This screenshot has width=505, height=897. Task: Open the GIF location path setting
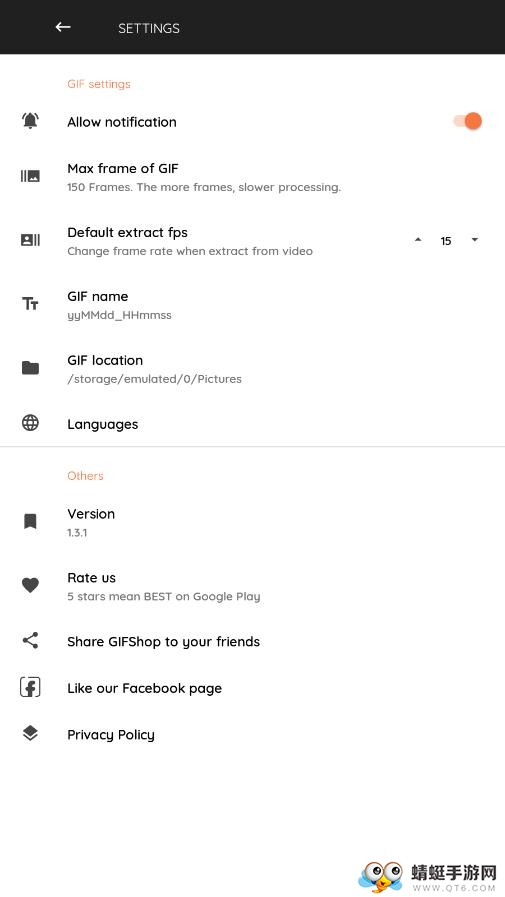click(252, 369)
